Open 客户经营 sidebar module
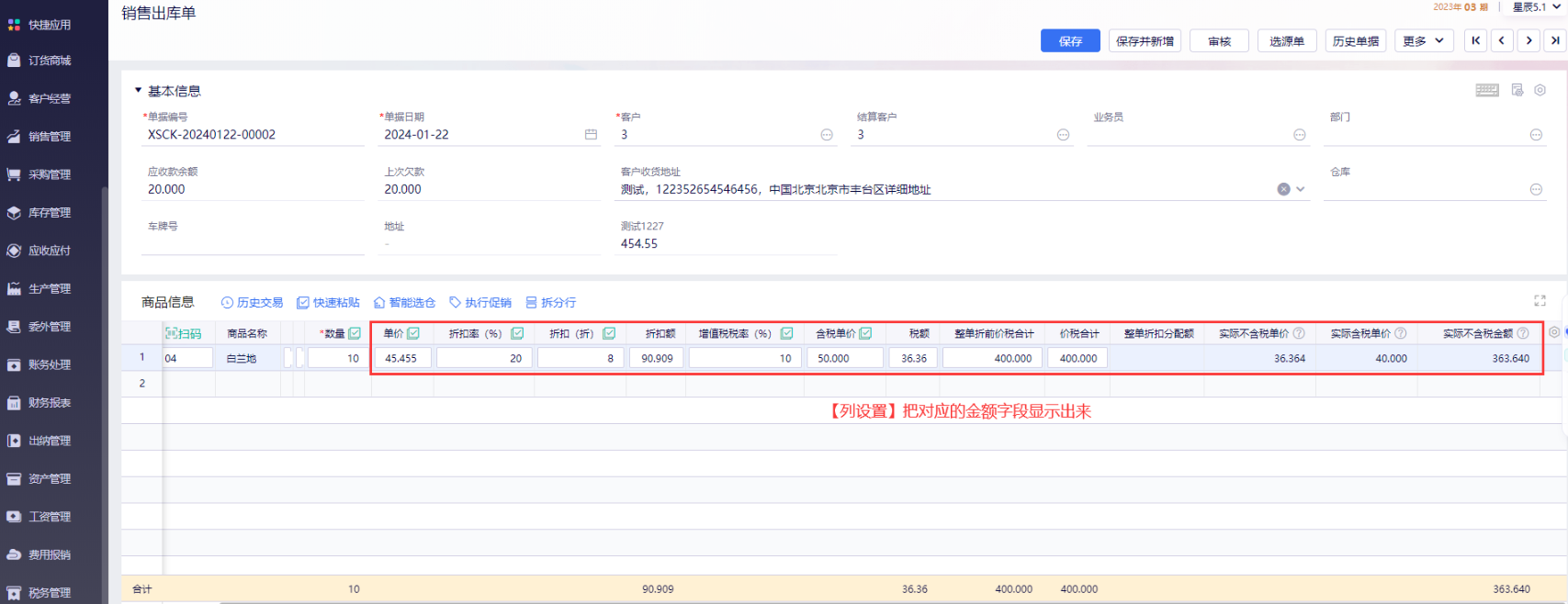The image size is (1568, 604). coord(39,98)
